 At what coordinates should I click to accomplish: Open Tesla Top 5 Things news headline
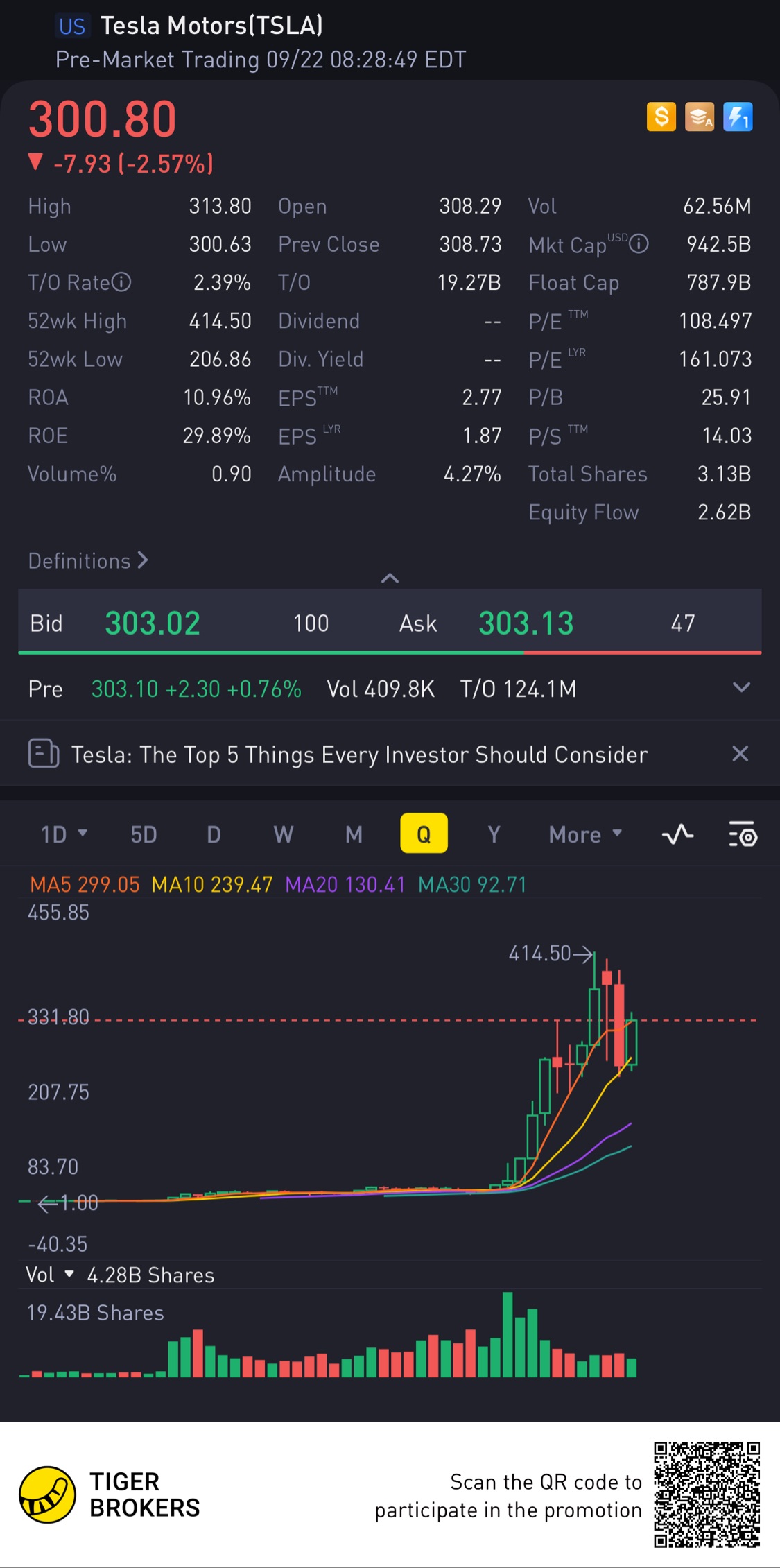click(360, 755)
